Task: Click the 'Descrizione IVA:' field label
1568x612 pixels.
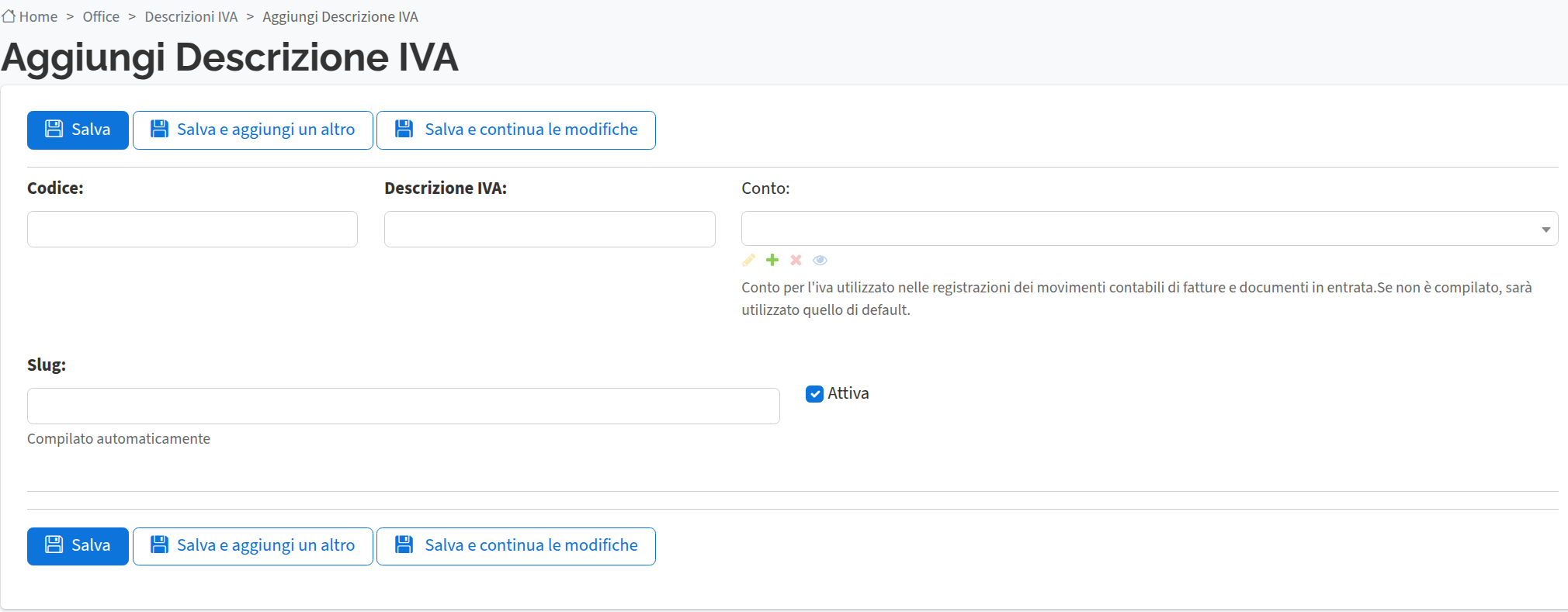Action: [446, 188]
